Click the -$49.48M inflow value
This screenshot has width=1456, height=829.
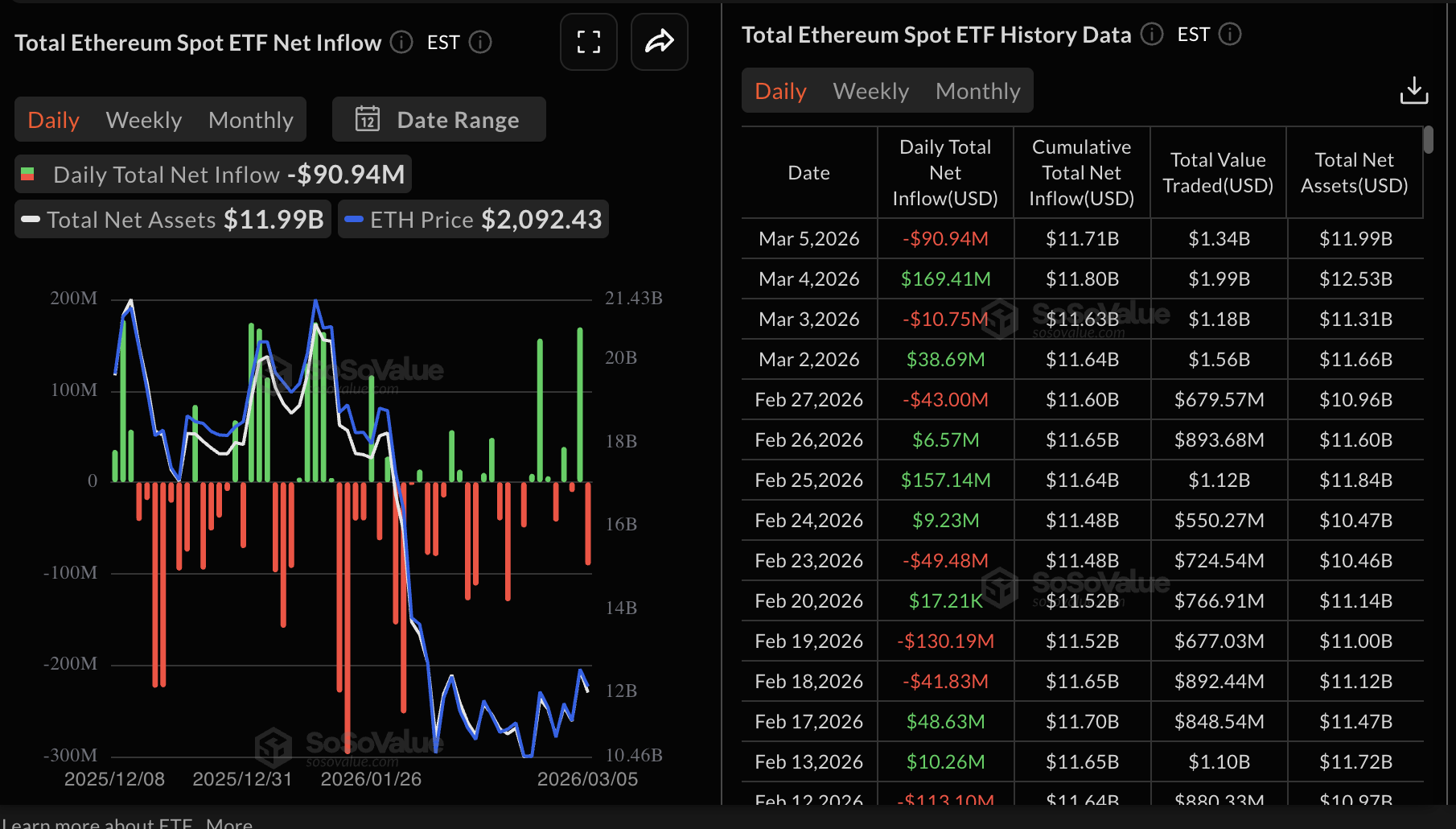coord(945,561)
